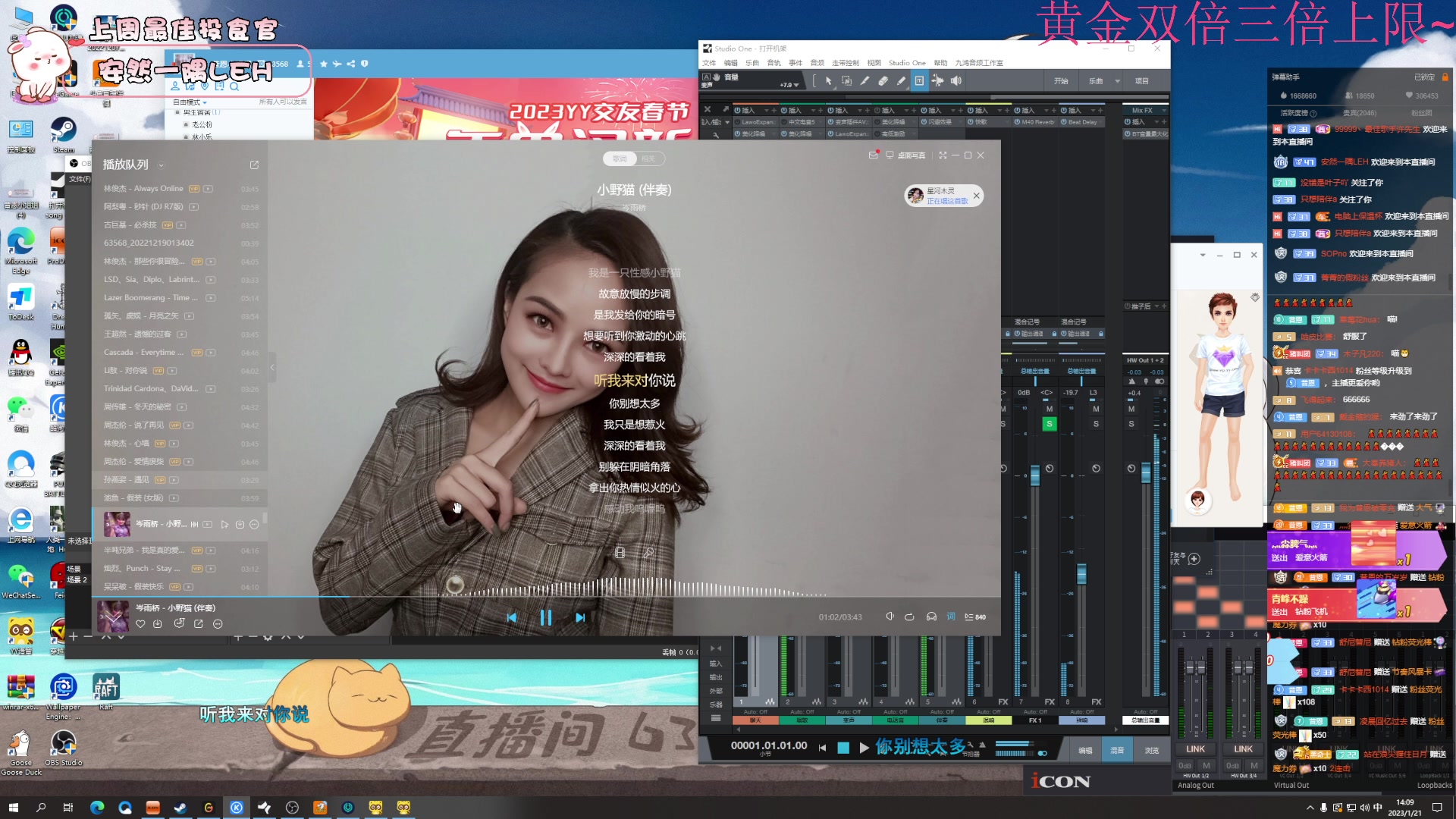The width and height of the screenshot is (1456, 819).
Task: Select the Eraser tool in Studio One
Action: pos(883,81)
